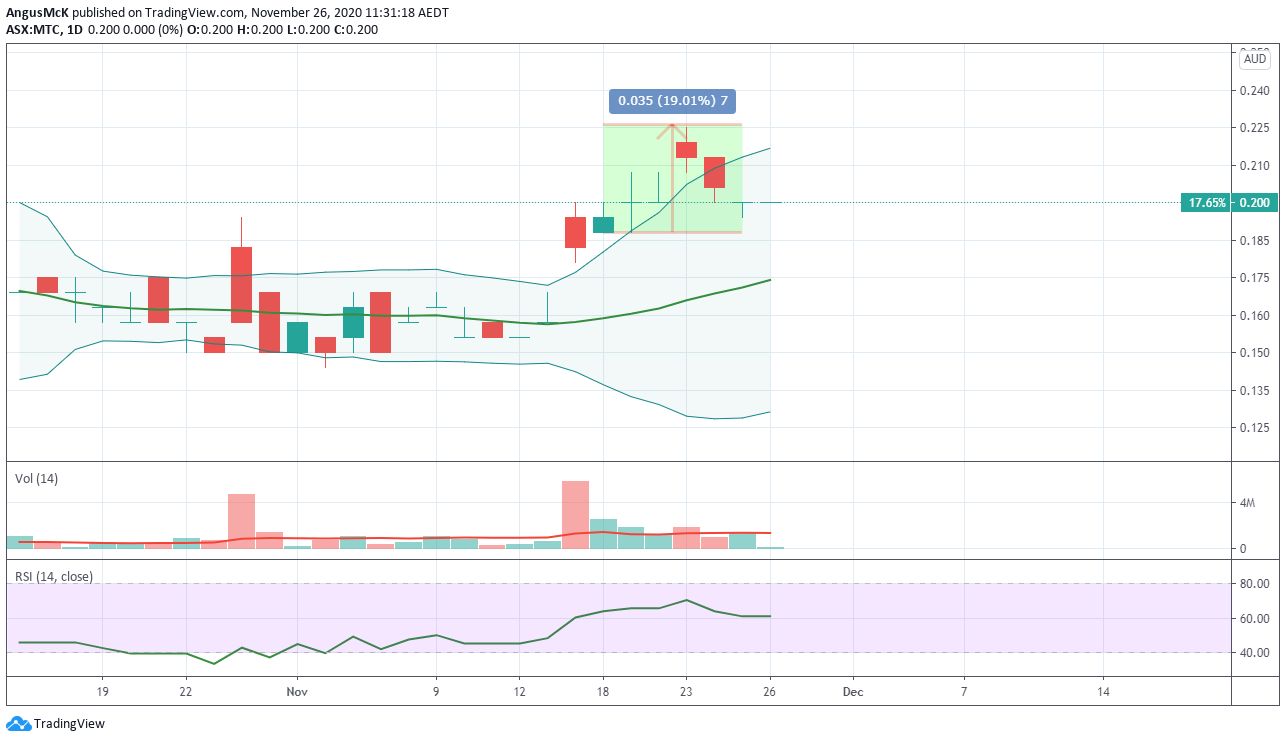The image size is (1286, 742).
Task: Click the 12 date label on time axis
Action: point(519,691)
